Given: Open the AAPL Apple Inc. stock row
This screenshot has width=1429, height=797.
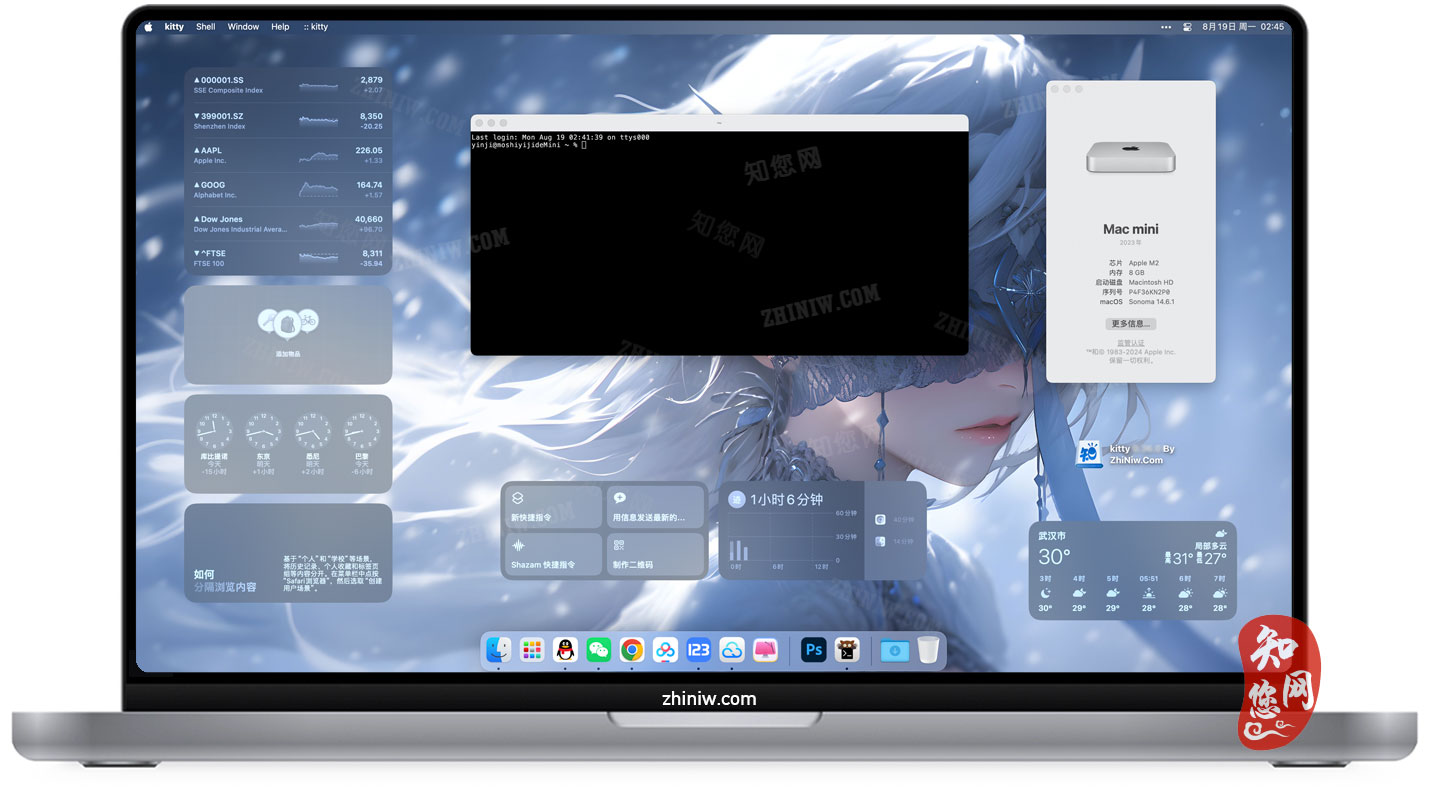Looking at the screenshot, I should pyautogui.click(x=288, y=155).
